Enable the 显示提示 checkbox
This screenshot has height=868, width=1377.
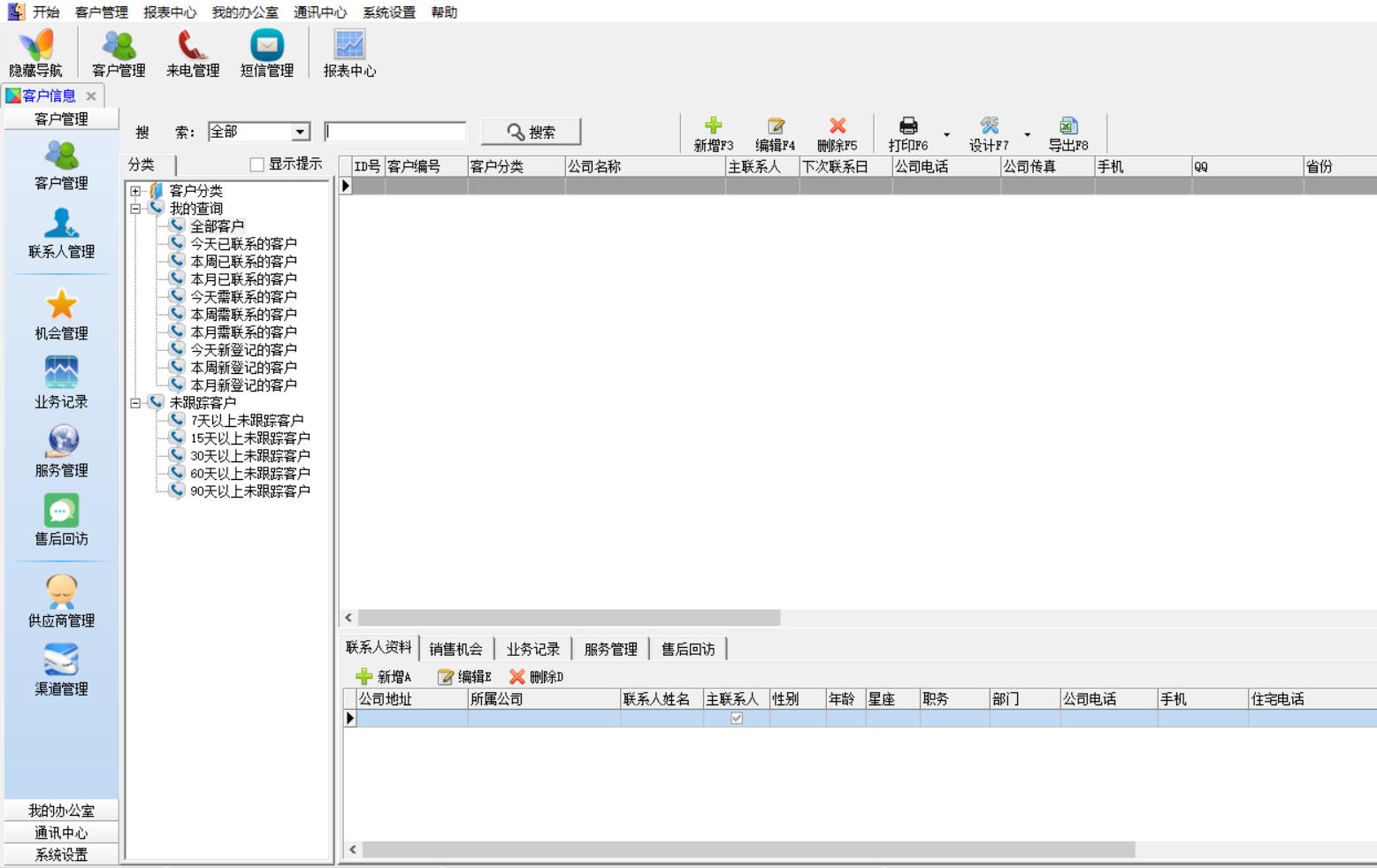pyautogui.click(x=257, y=164)
